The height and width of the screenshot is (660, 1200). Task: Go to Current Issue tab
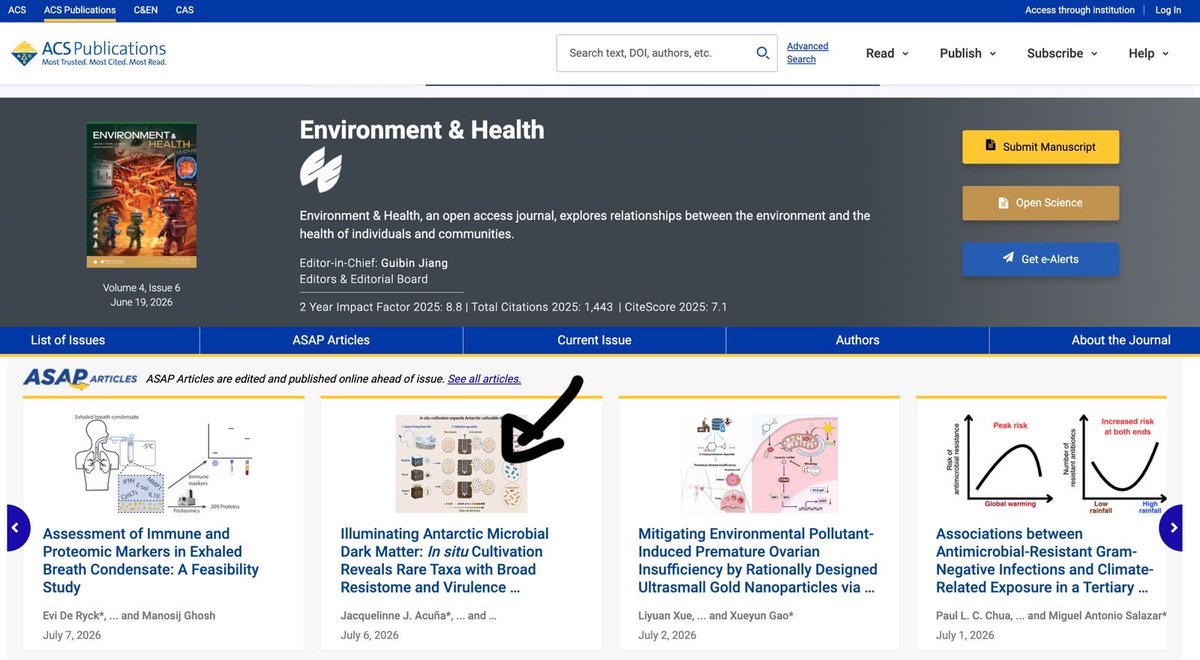click(594, 340)
